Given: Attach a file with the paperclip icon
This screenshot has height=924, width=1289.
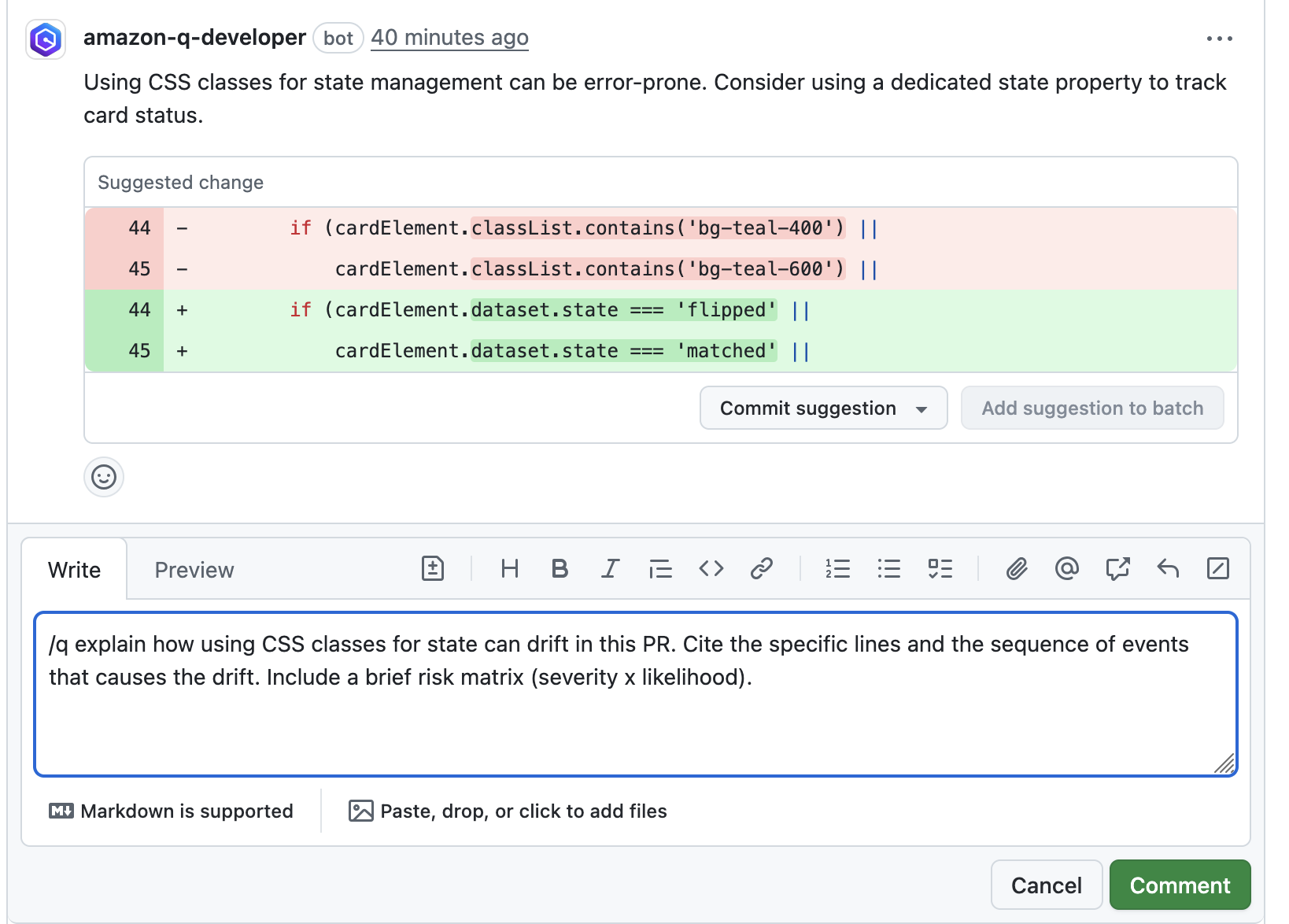Looking at the screenshot, I should pos(1017,568).
